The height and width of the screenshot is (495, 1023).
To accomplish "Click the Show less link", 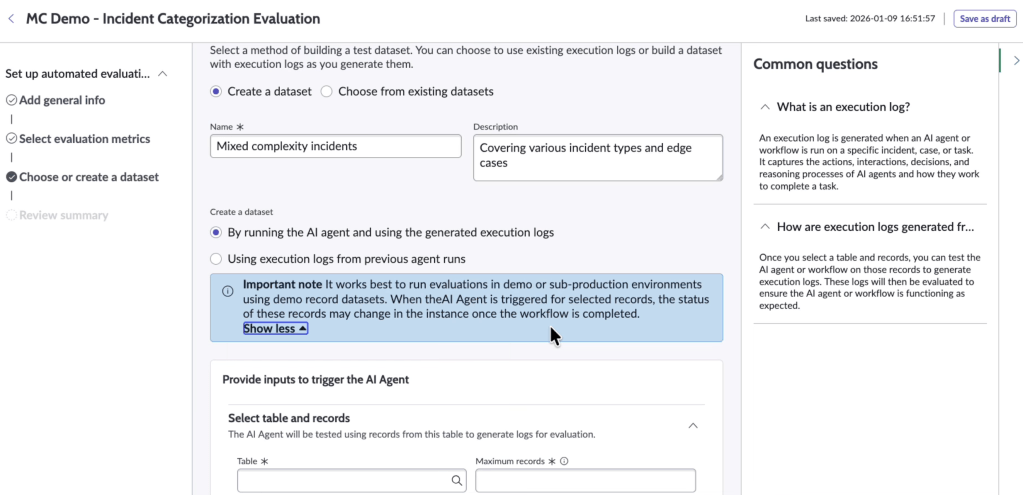I will (275, 328).
